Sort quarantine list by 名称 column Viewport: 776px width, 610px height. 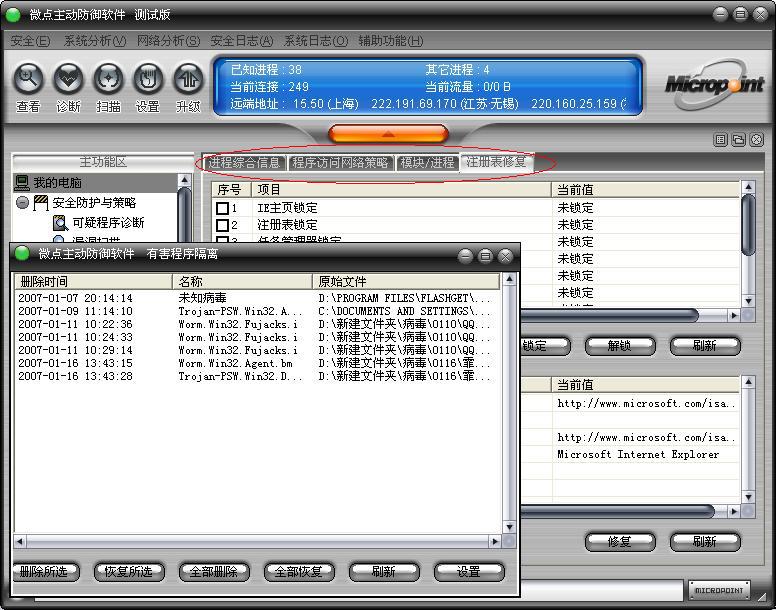pyautogui.click(x=242, y=282)
